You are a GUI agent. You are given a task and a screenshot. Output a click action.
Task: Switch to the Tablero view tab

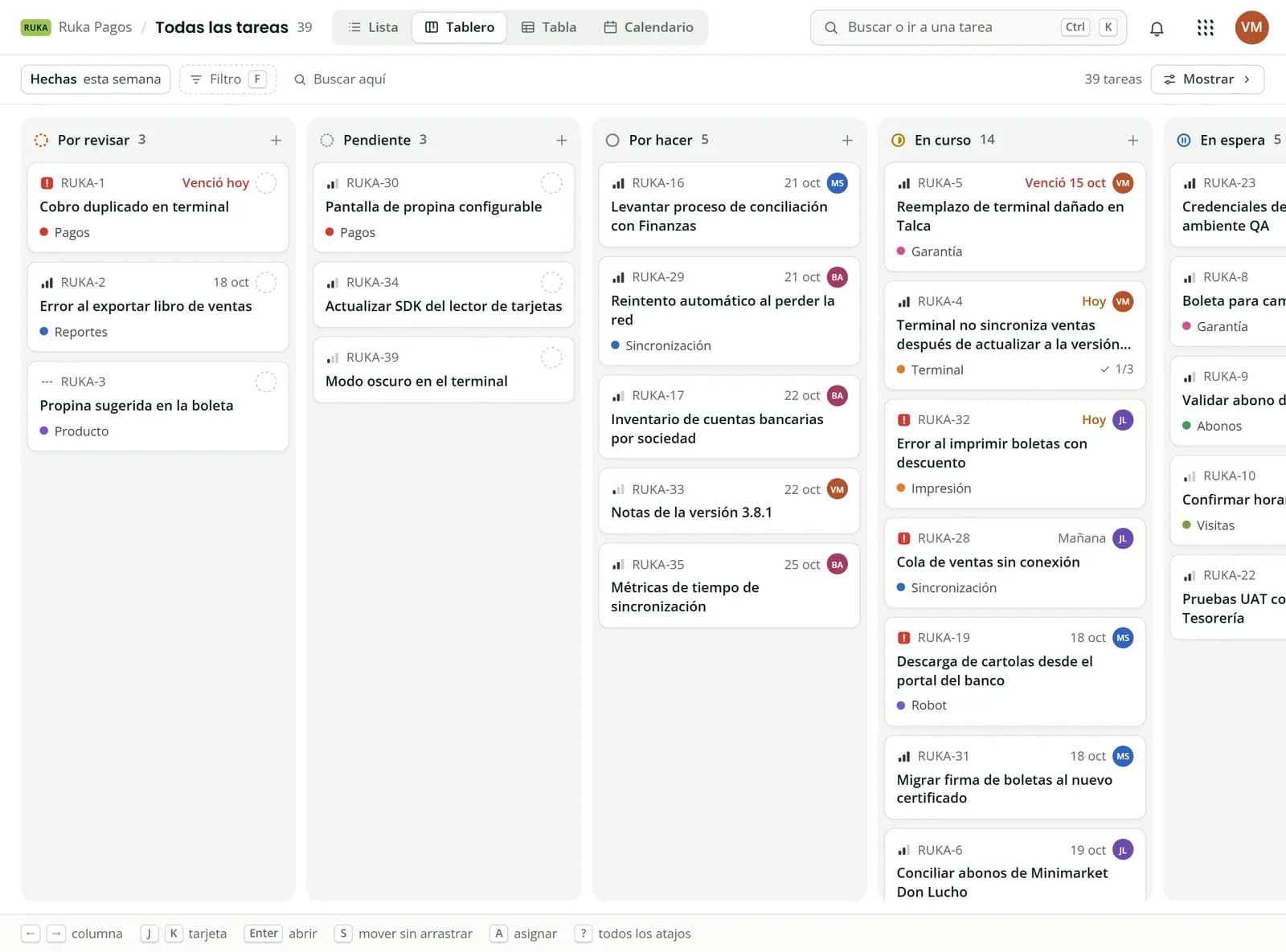(x=460, y=27)
